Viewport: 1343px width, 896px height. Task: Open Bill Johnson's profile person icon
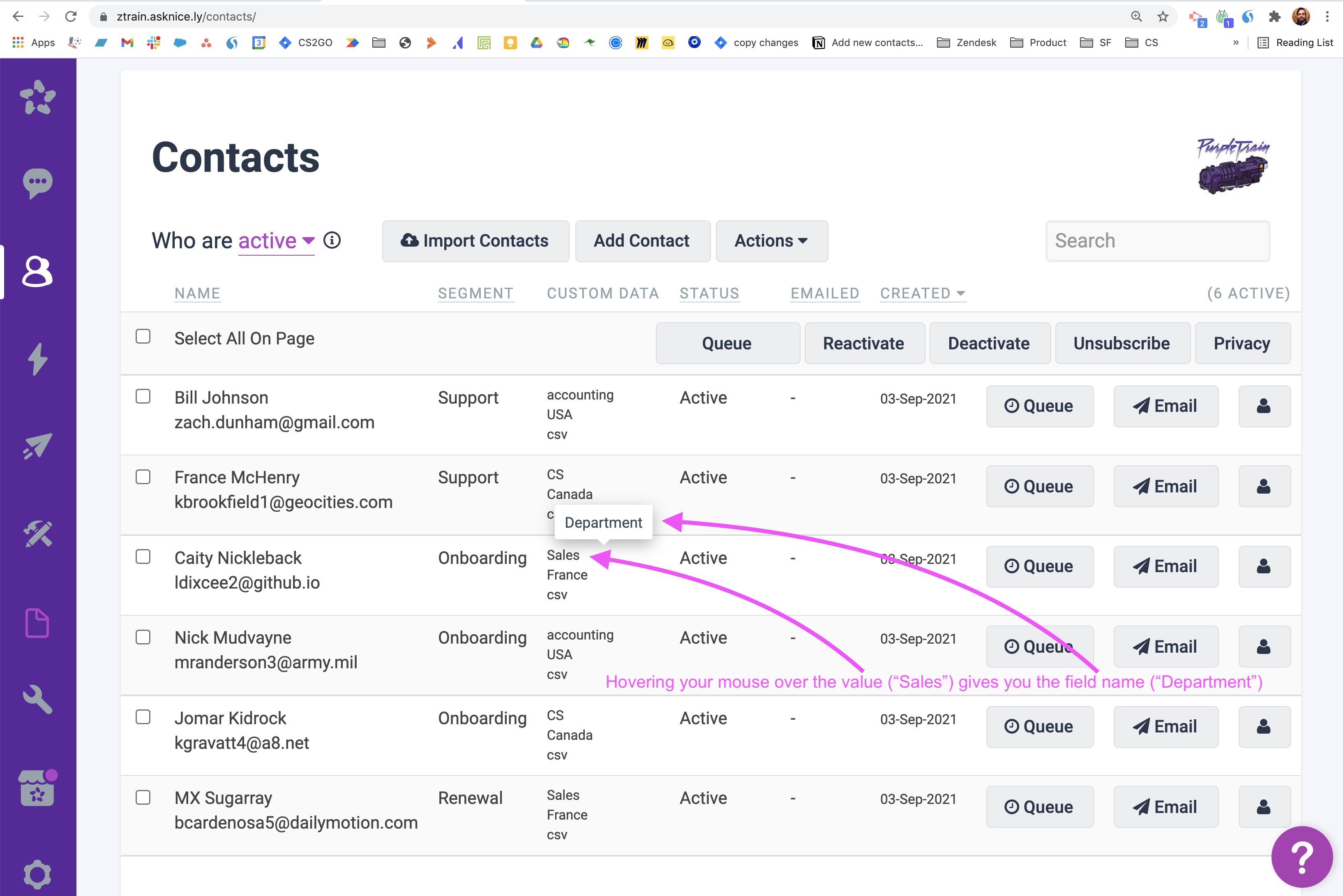(x=1264, y=406)
